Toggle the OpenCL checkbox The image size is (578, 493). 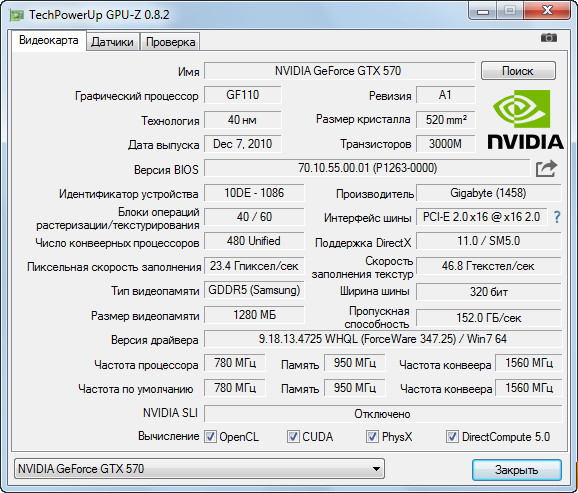(x=210, y=437)
